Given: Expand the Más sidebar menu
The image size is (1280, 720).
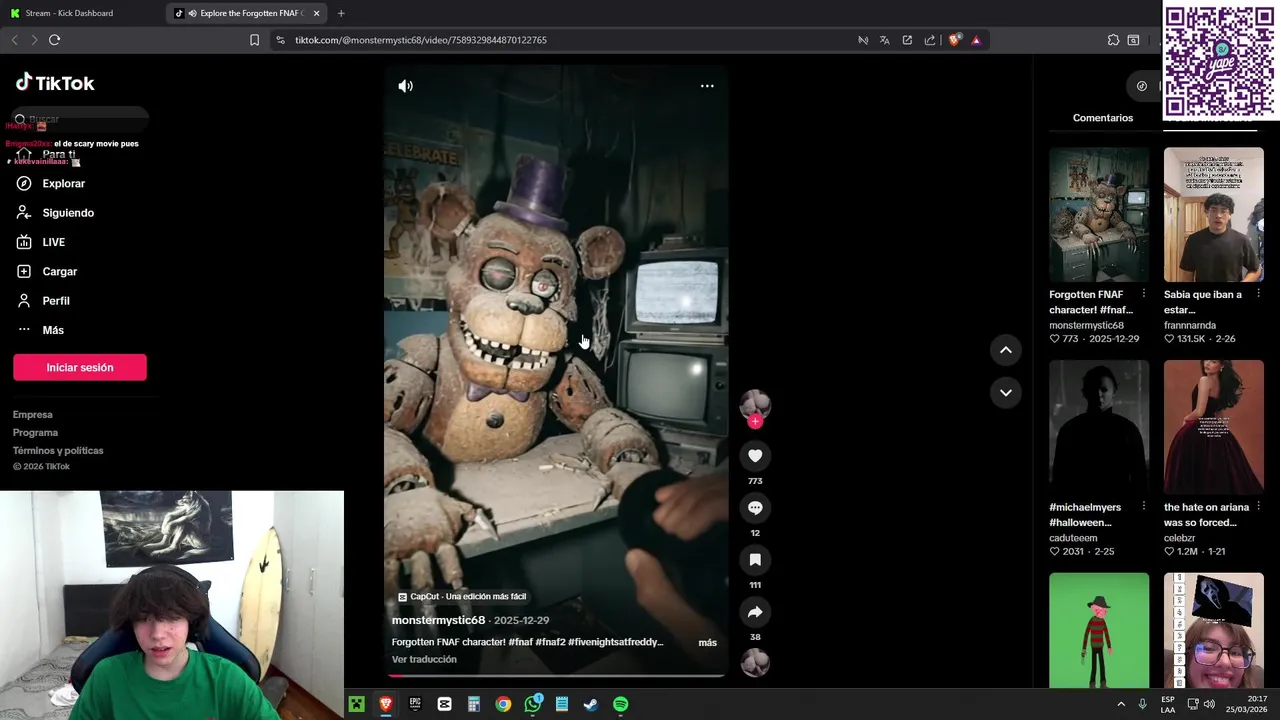Looking at the screenshot, I should (53, 330).
